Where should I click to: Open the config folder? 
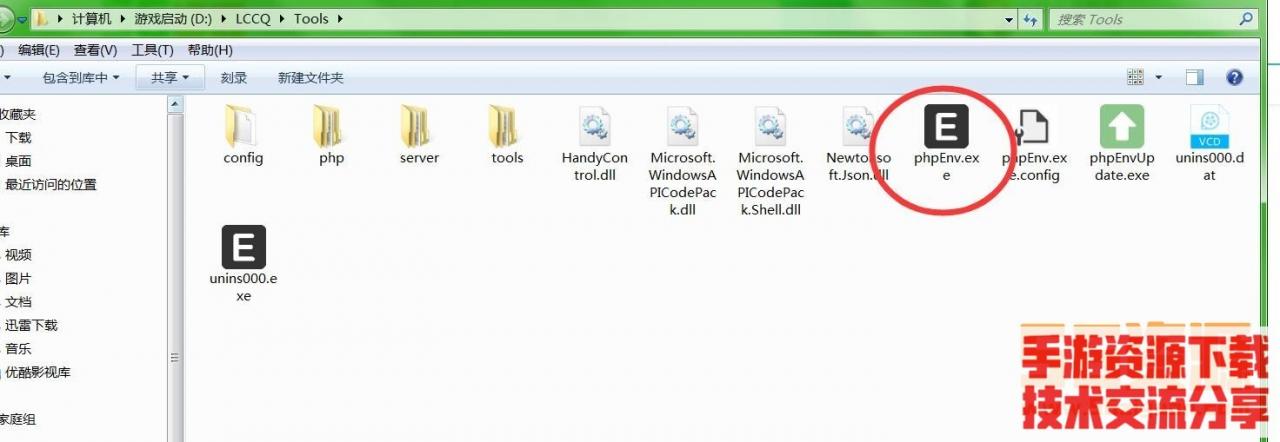243,128
